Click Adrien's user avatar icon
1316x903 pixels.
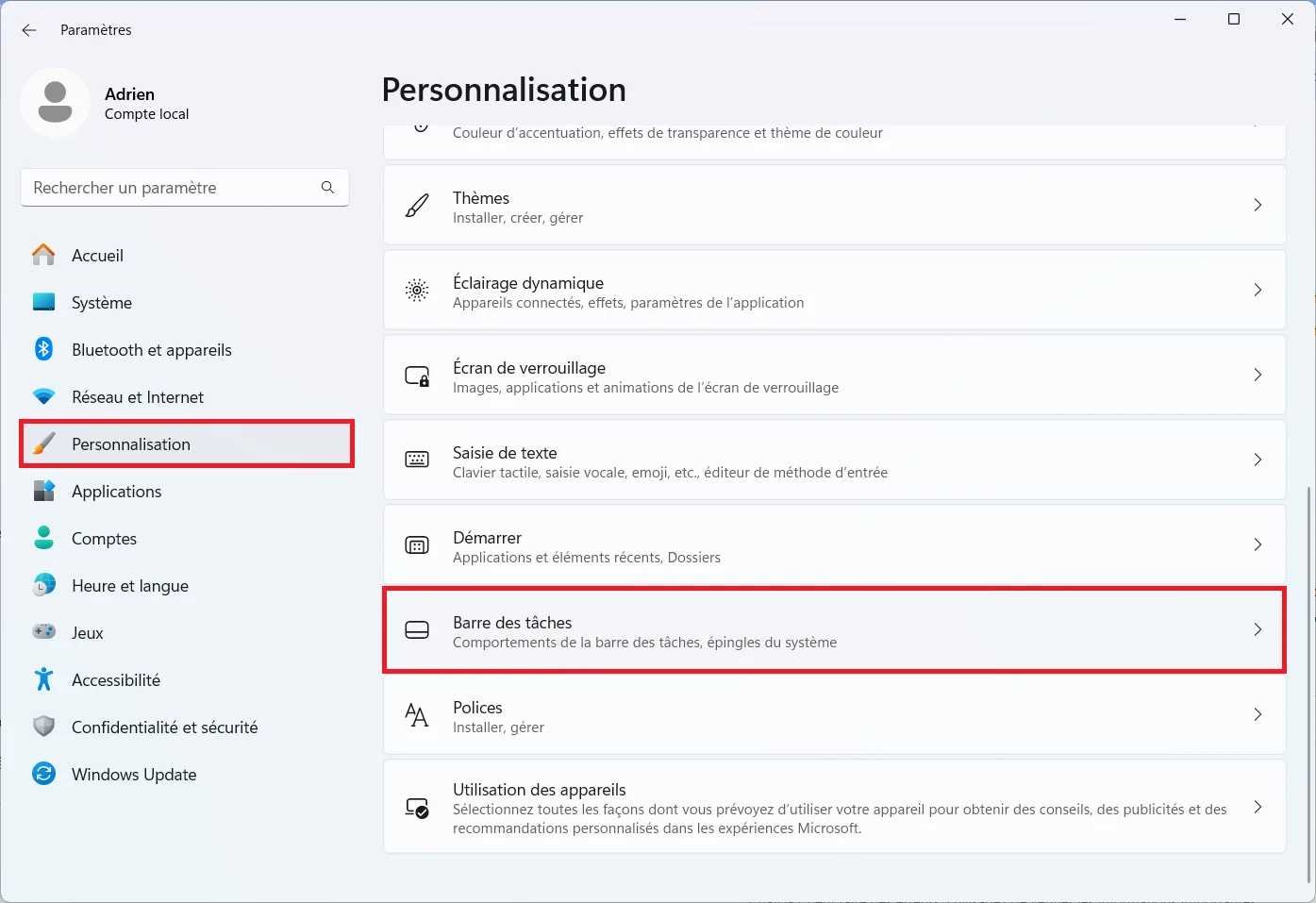55,102
